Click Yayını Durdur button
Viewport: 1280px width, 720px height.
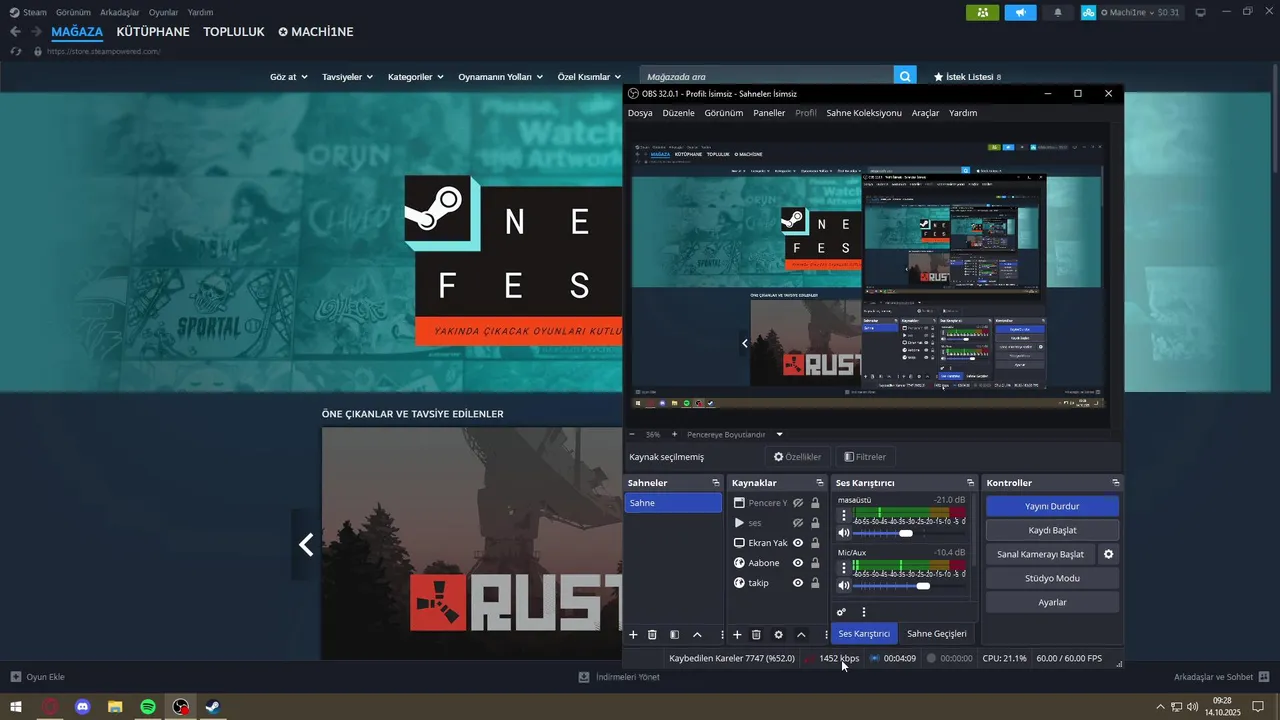coord(1052,506)
